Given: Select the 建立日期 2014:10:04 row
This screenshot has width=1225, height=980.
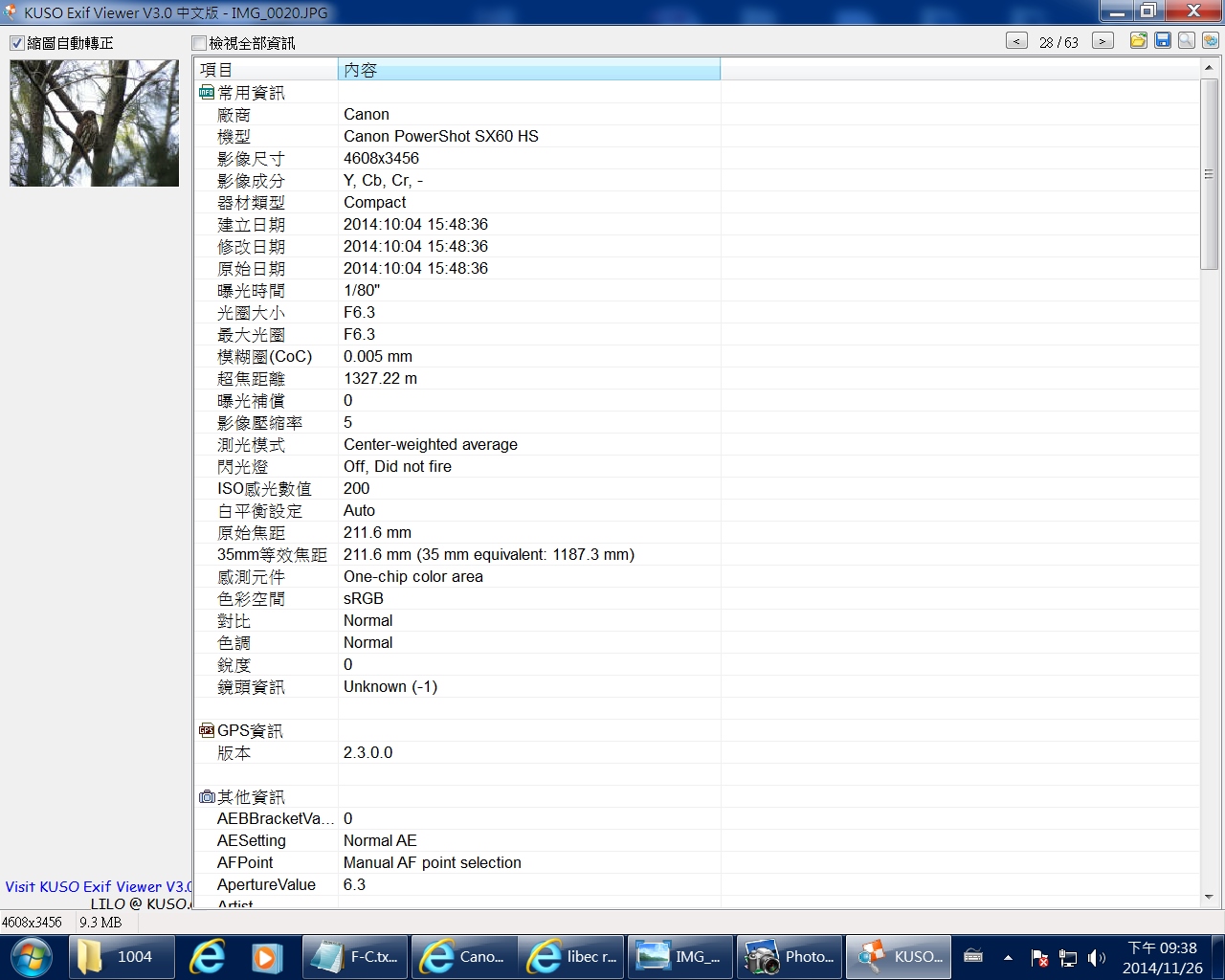Looking at the screenshot, I should [x=697, y=225].
